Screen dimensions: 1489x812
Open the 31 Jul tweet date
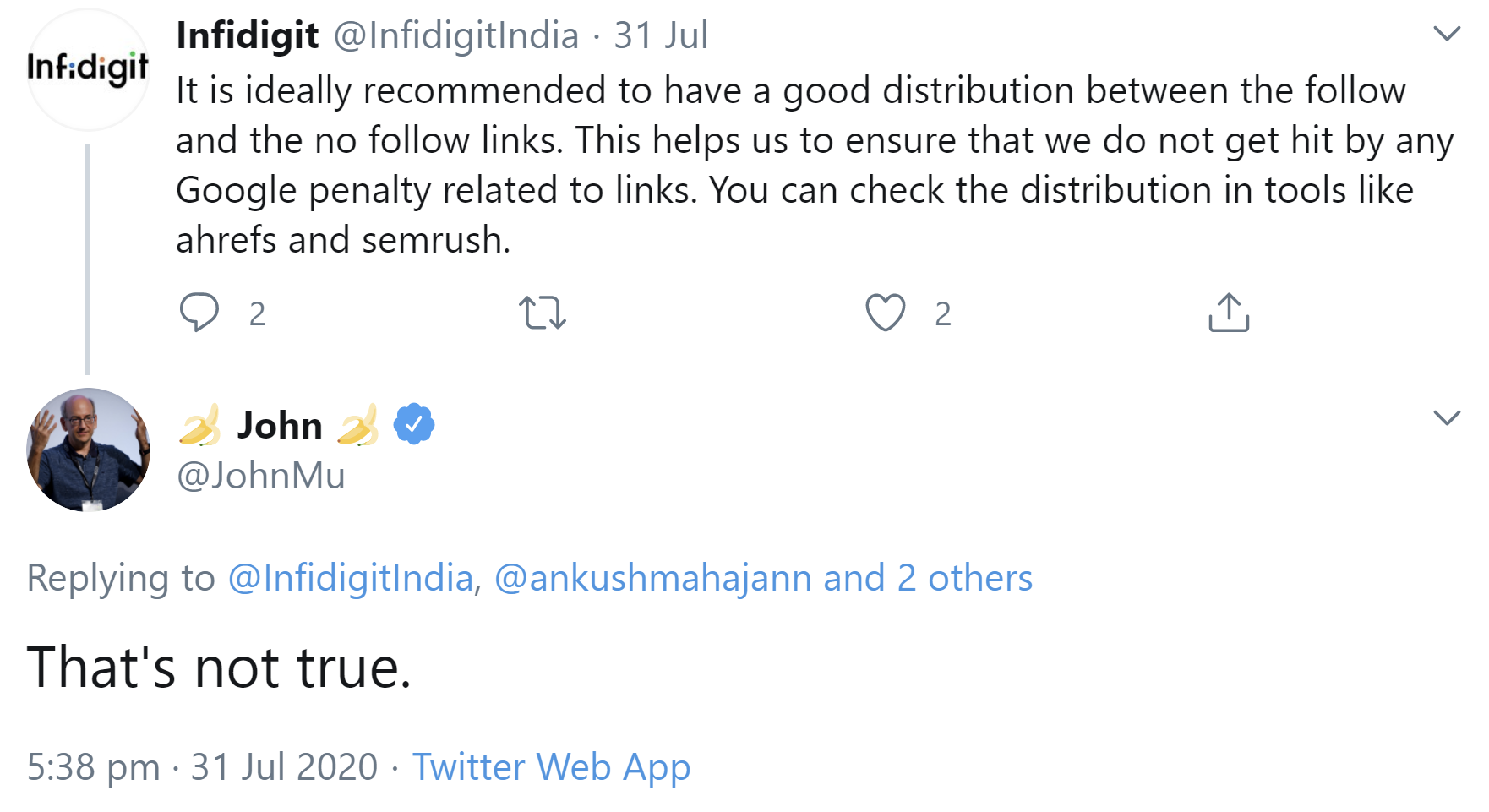[x=661, y=35]
